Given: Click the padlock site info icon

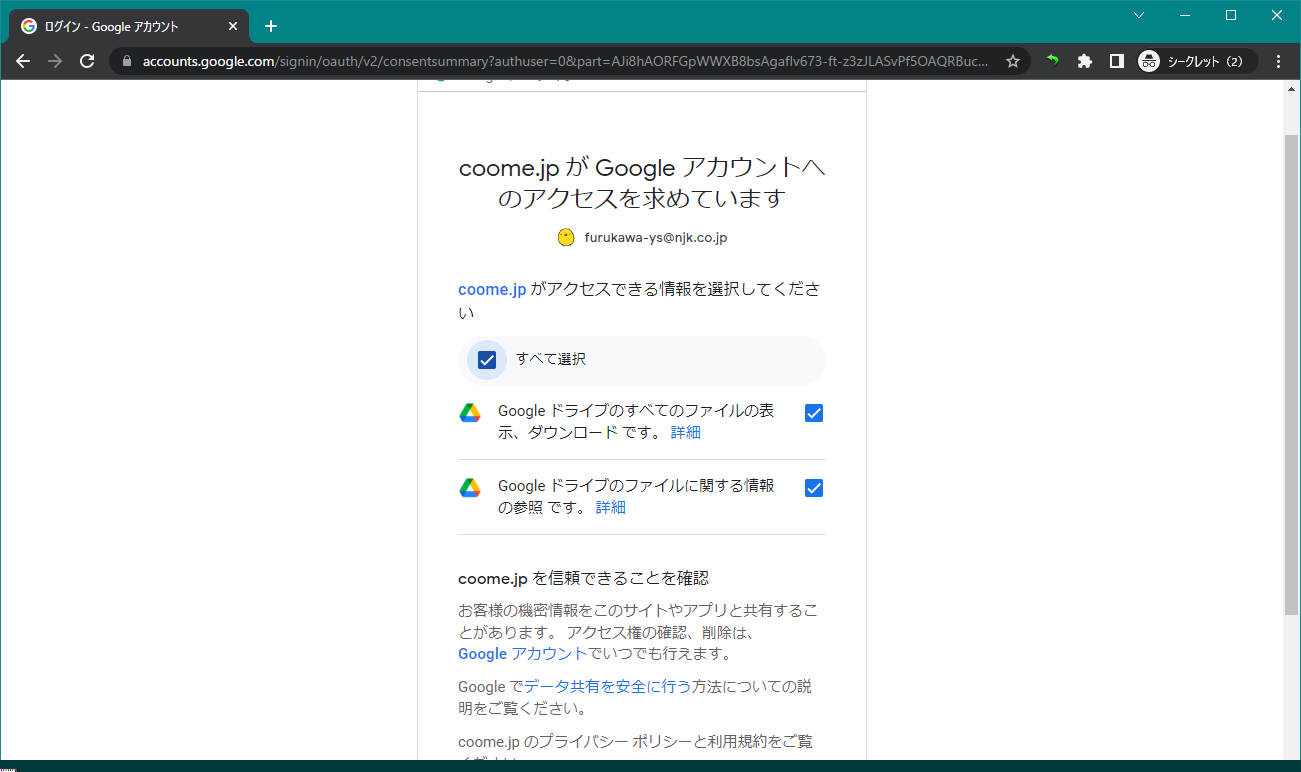Looking at the screenshot, I should tap(126, 61).
